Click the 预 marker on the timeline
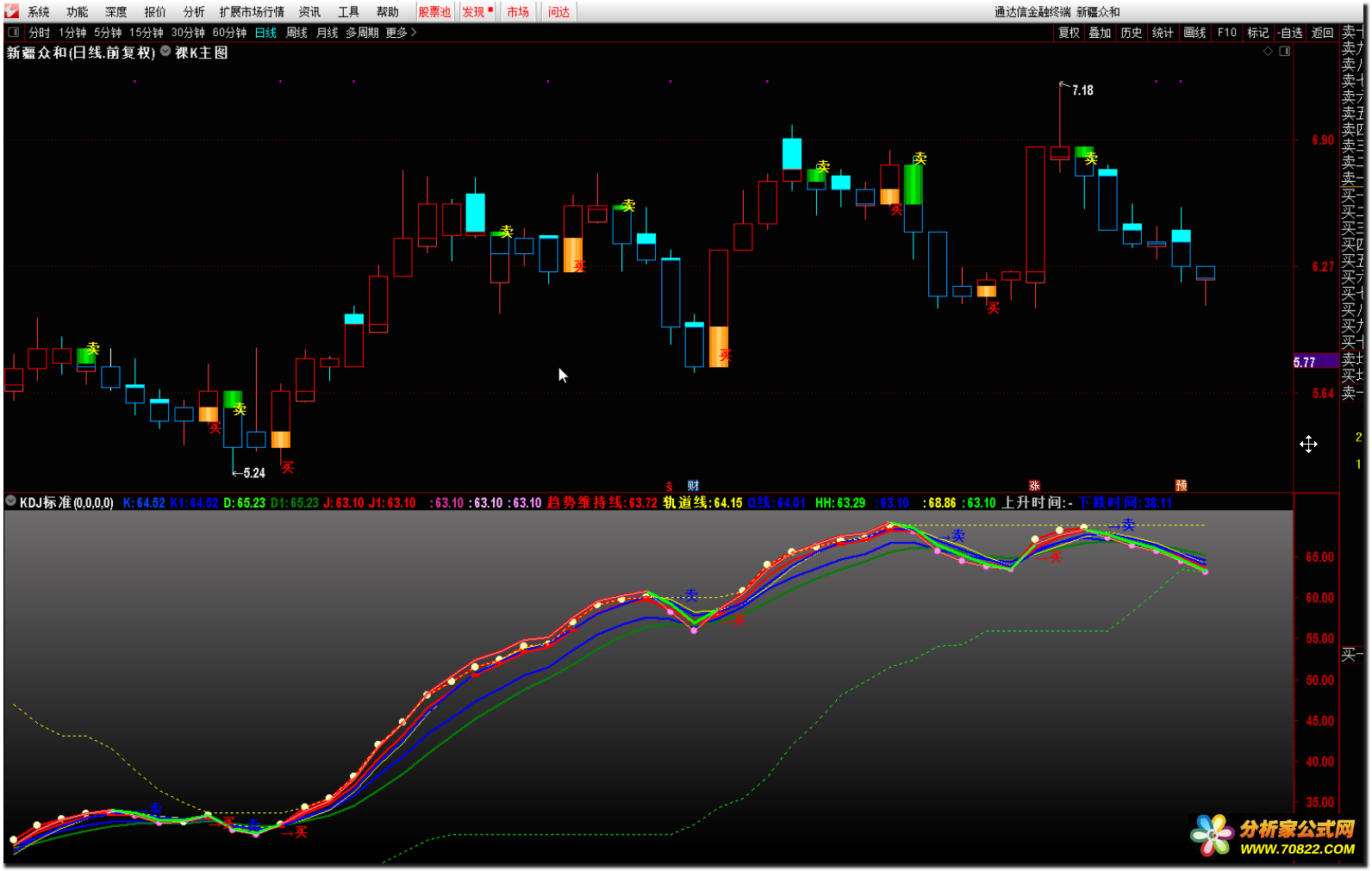Screen dimensions: 1372x871 tap(1182, 486)
